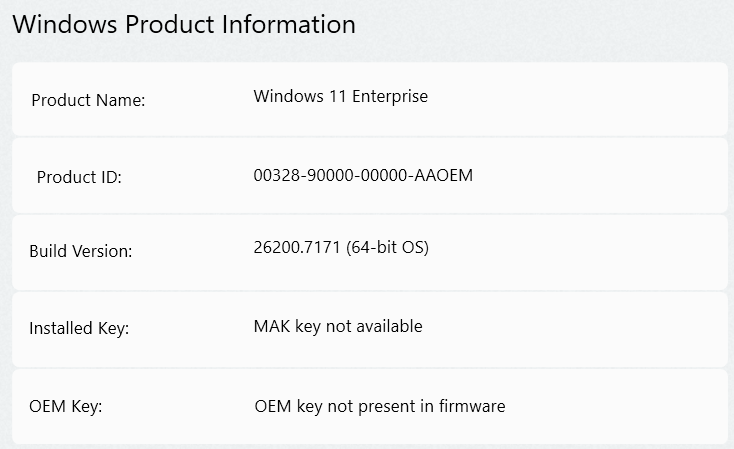Select the Product ID label
The height and width of the screenshot is (449, 734).
pyautogui.click(x=79, y=177)
